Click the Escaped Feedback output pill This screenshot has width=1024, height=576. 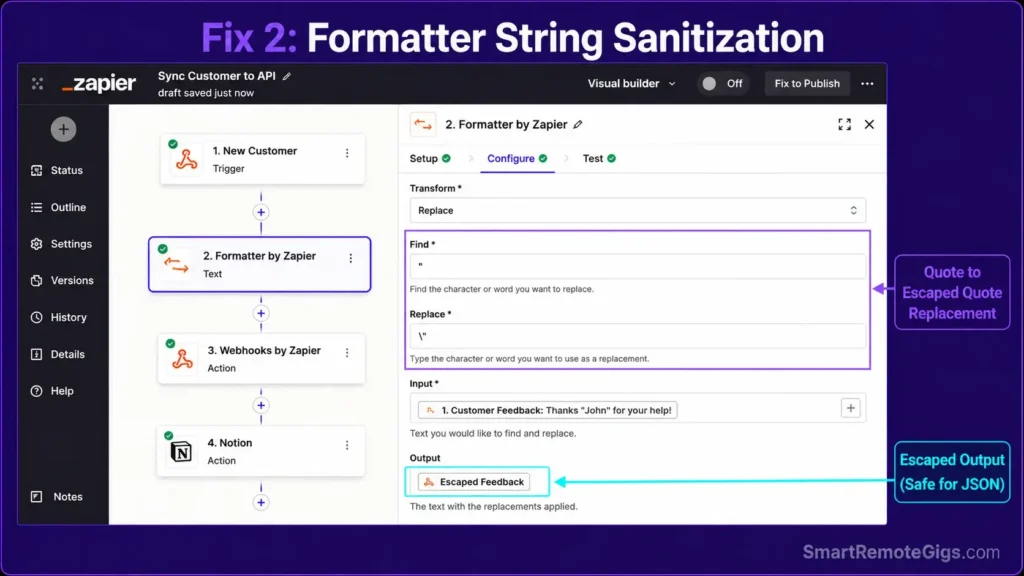coord(474,482)
